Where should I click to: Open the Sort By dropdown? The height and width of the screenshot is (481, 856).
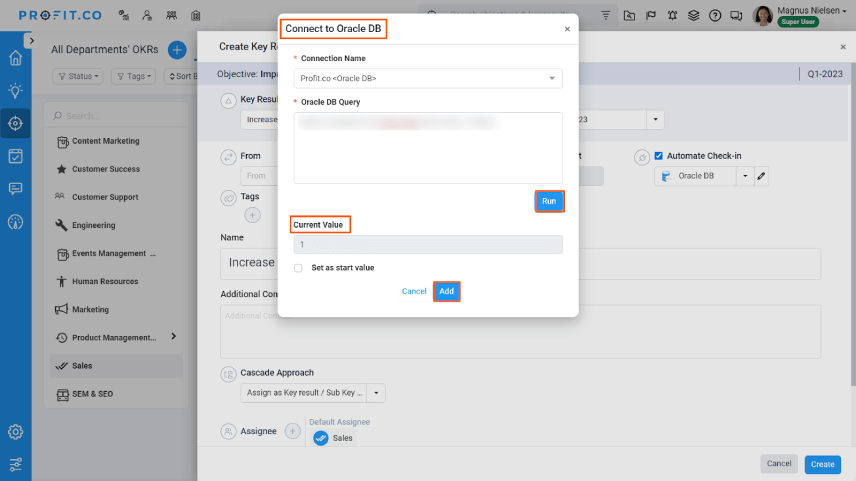(x=181, y=76)
